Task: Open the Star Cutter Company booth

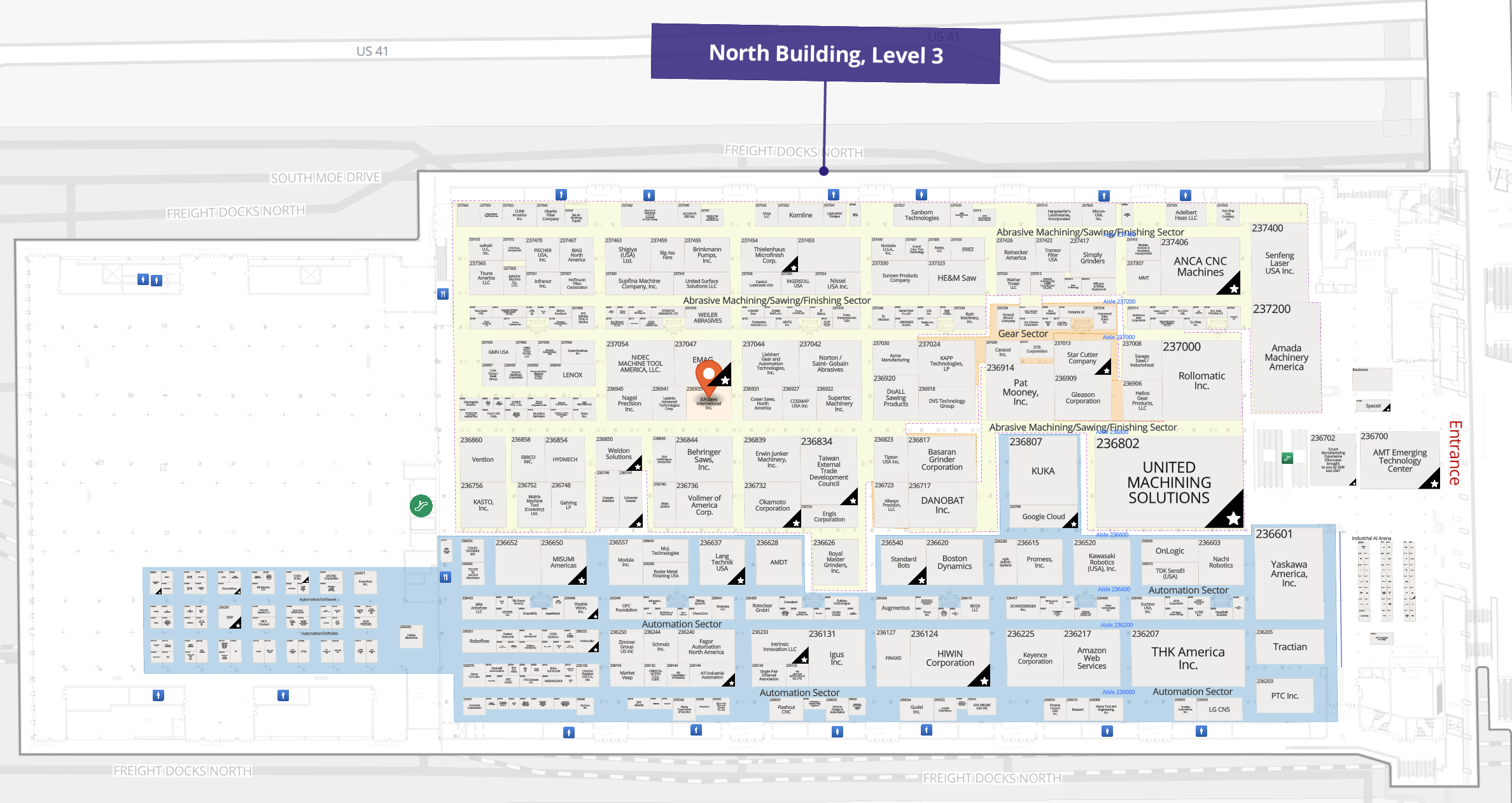Action: click(x=1082, y=358)
